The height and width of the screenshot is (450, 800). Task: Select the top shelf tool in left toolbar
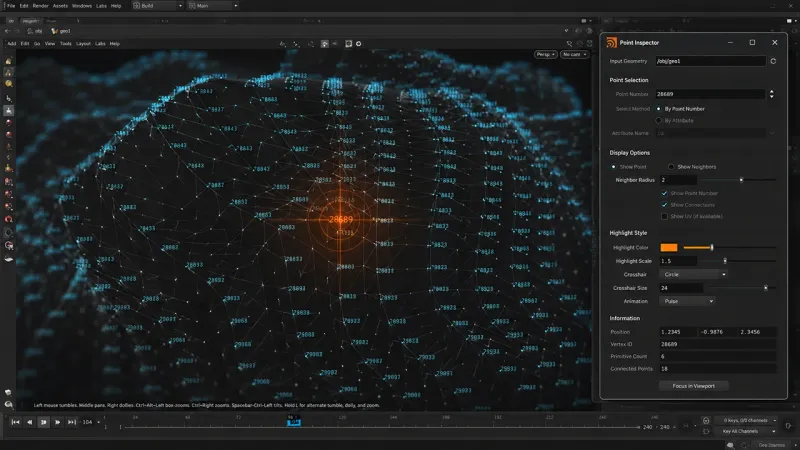9,61
